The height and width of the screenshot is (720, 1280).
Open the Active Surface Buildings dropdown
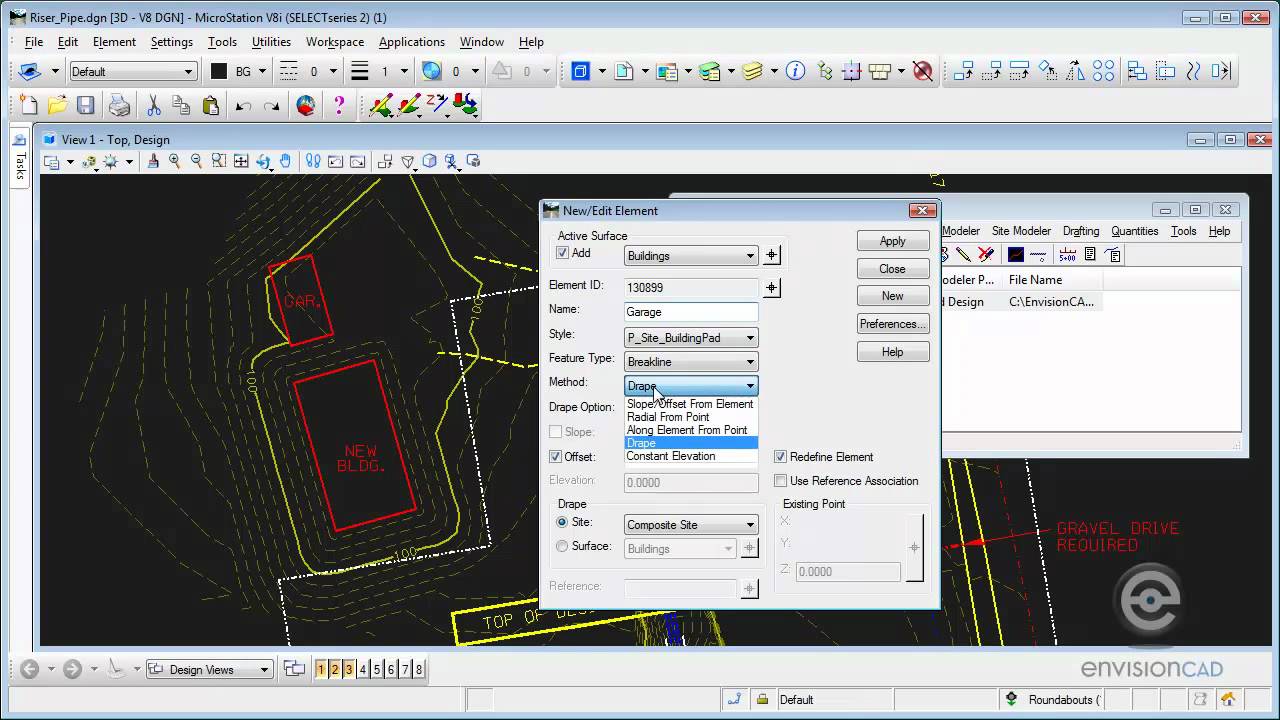click(x=691, y=256)
